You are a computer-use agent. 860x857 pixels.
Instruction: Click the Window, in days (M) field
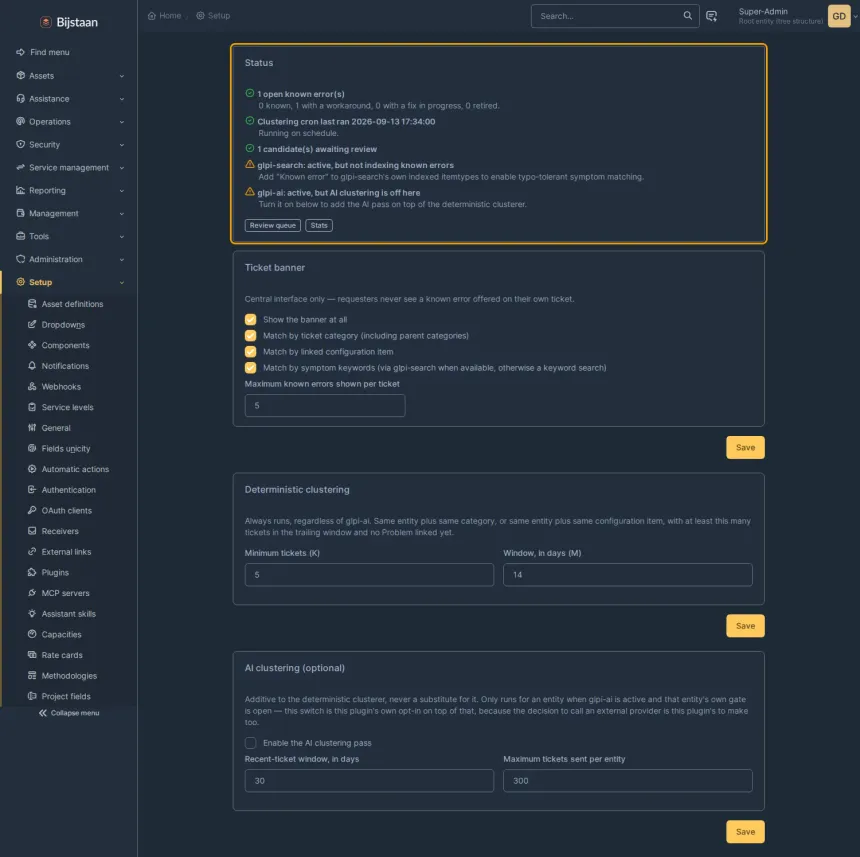[x=627, y=575]
